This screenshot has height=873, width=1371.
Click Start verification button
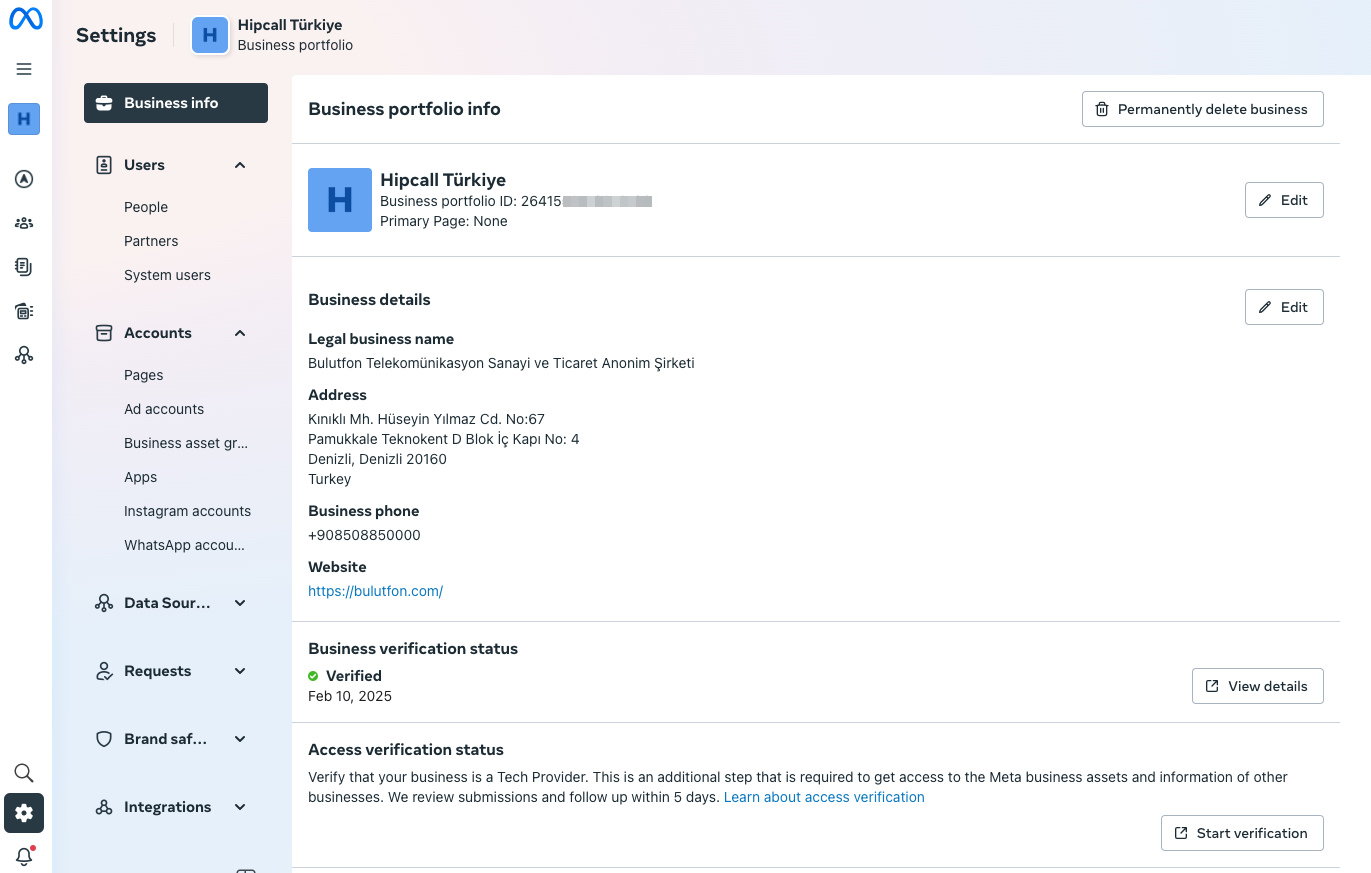[1242, 833]
